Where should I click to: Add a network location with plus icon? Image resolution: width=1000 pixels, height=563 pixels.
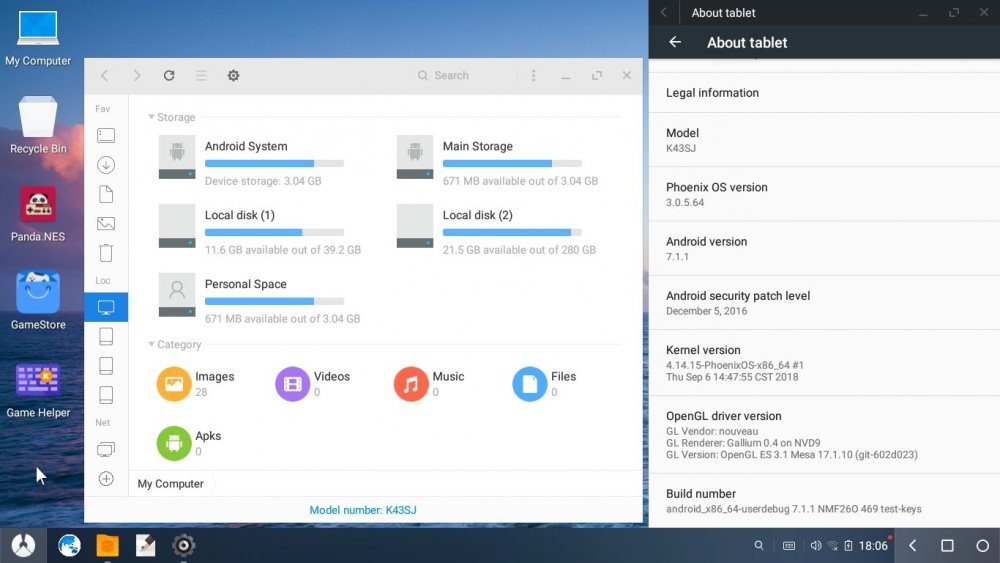[106, 478]
